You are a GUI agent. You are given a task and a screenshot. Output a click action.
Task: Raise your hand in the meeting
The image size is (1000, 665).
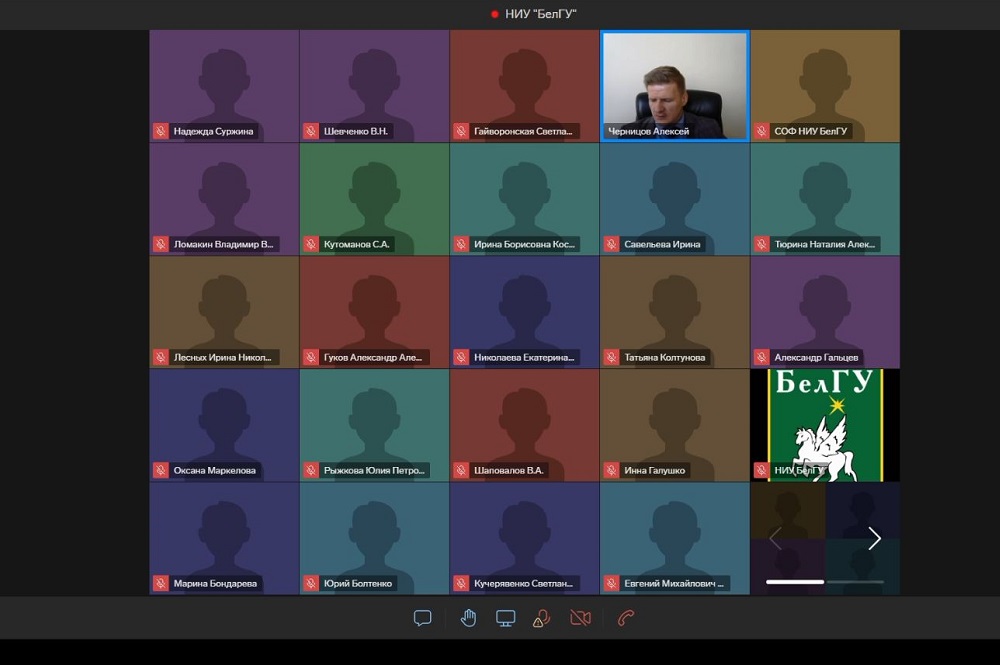pos(468,618)
